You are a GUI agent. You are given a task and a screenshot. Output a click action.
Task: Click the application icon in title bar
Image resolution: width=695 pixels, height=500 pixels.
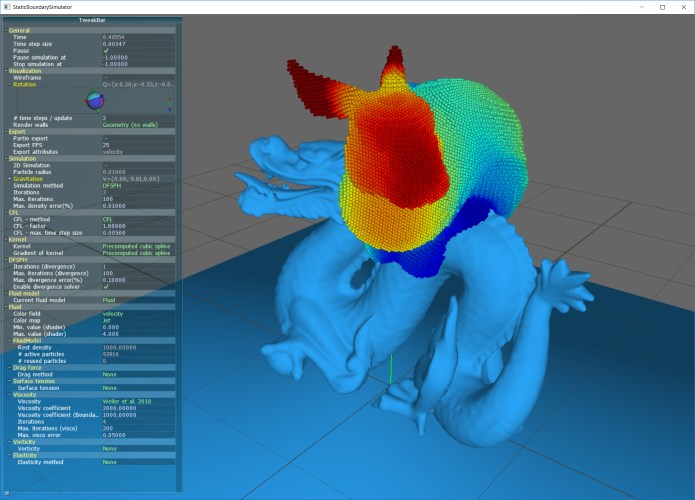[x=6, y=7]
